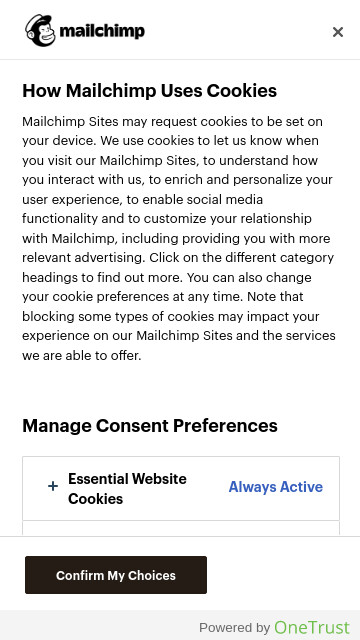The height and width of the screenshot is (640, 360).
Task: Expand Essential Website Cookies using the plus icon
Action: pos(53,487)
